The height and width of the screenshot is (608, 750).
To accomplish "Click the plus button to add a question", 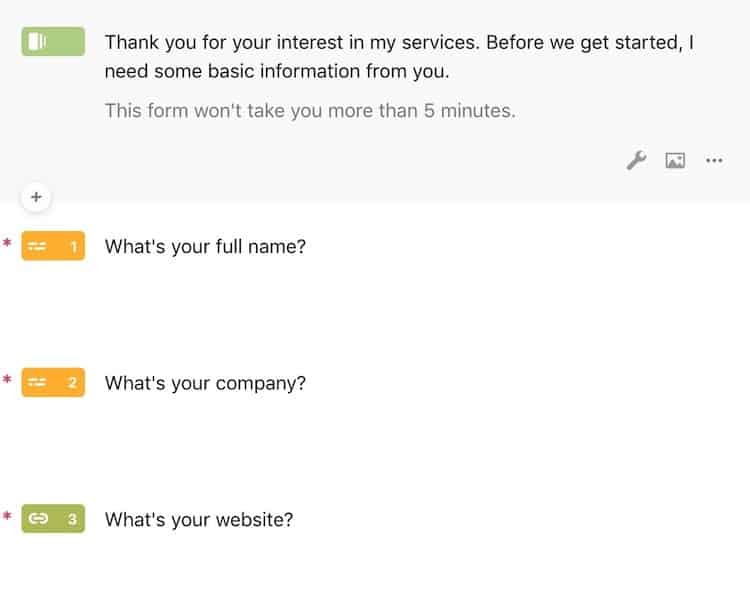I will [36, 197].
